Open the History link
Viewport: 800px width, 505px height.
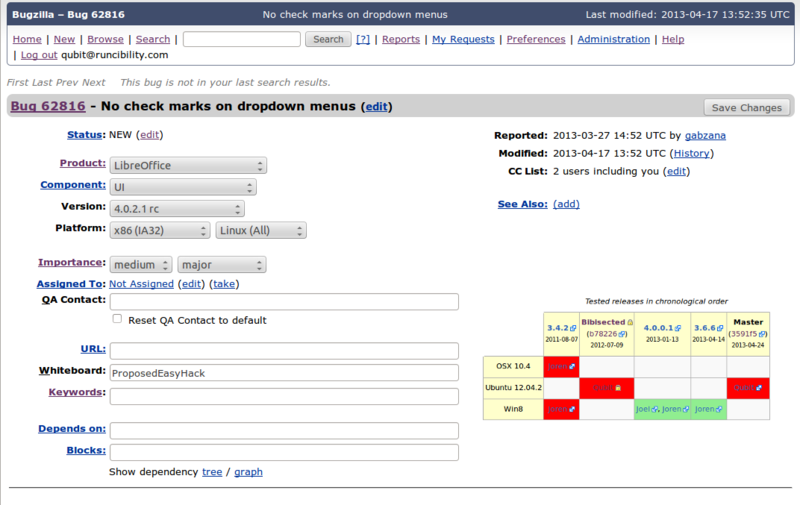691,154
